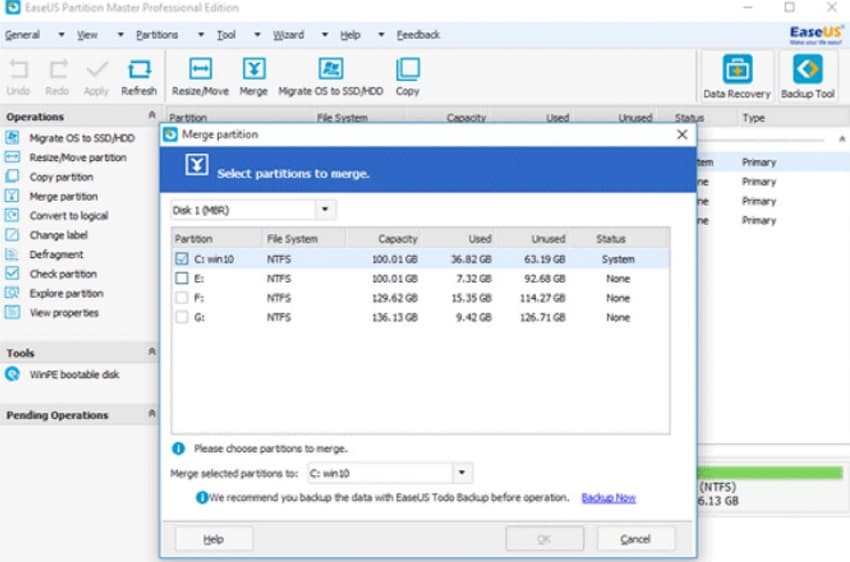Image resolution: width=850 pixels, height=562 pixels.
Task: Open the View menu dropdown arrow
Action: pos(120,35)
